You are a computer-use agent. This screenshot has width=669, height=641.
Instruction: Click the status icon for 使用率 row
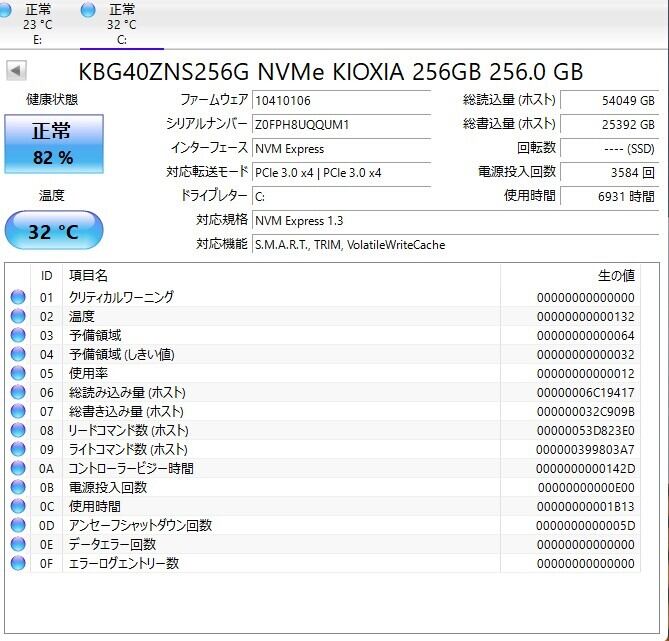coord(17,373)
